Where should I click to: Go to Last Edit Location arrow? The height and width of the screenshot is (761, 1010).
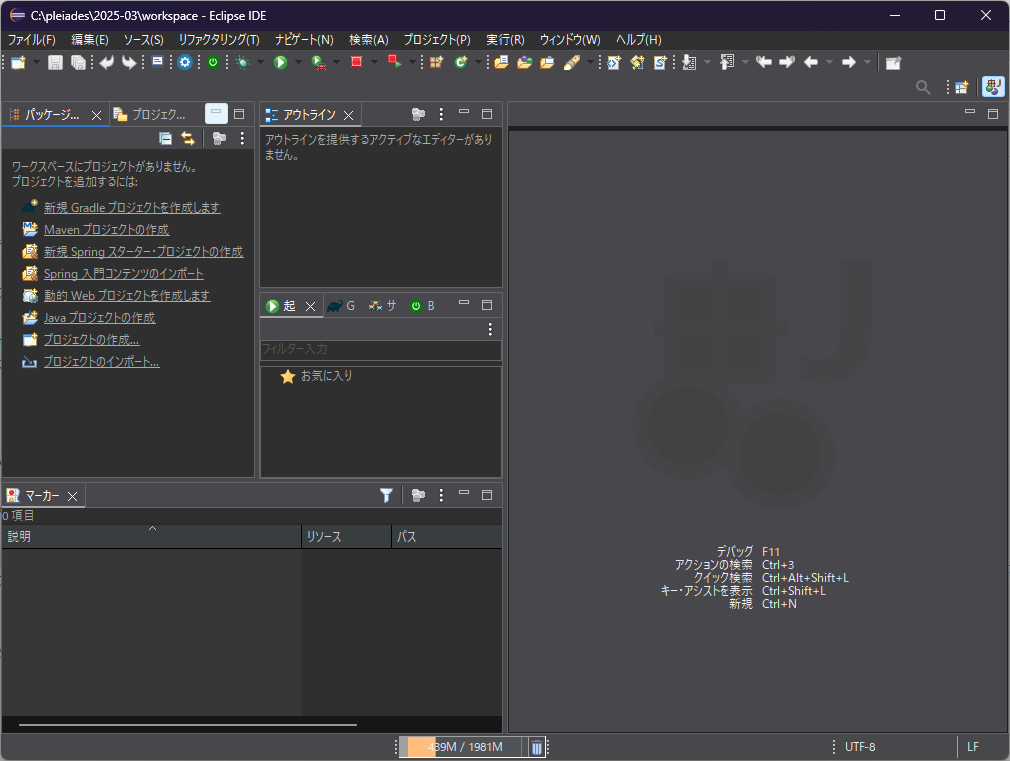764,63
